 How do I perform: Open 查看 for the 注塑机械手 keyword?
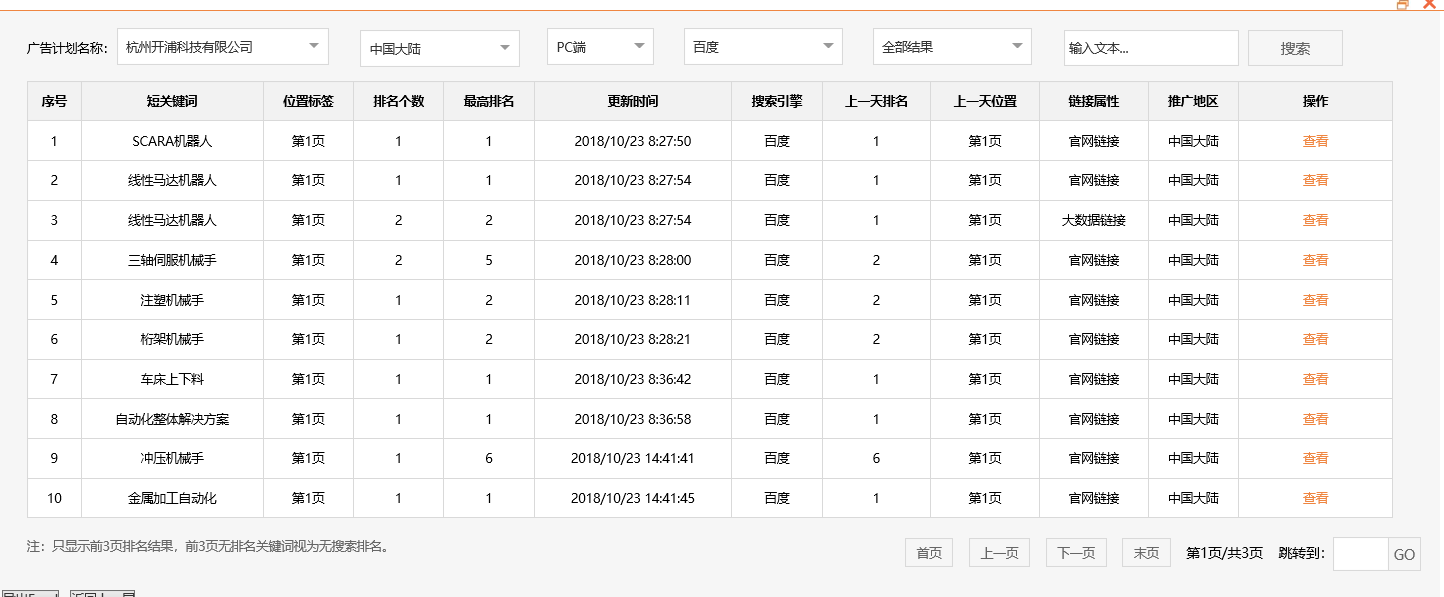1316,299
